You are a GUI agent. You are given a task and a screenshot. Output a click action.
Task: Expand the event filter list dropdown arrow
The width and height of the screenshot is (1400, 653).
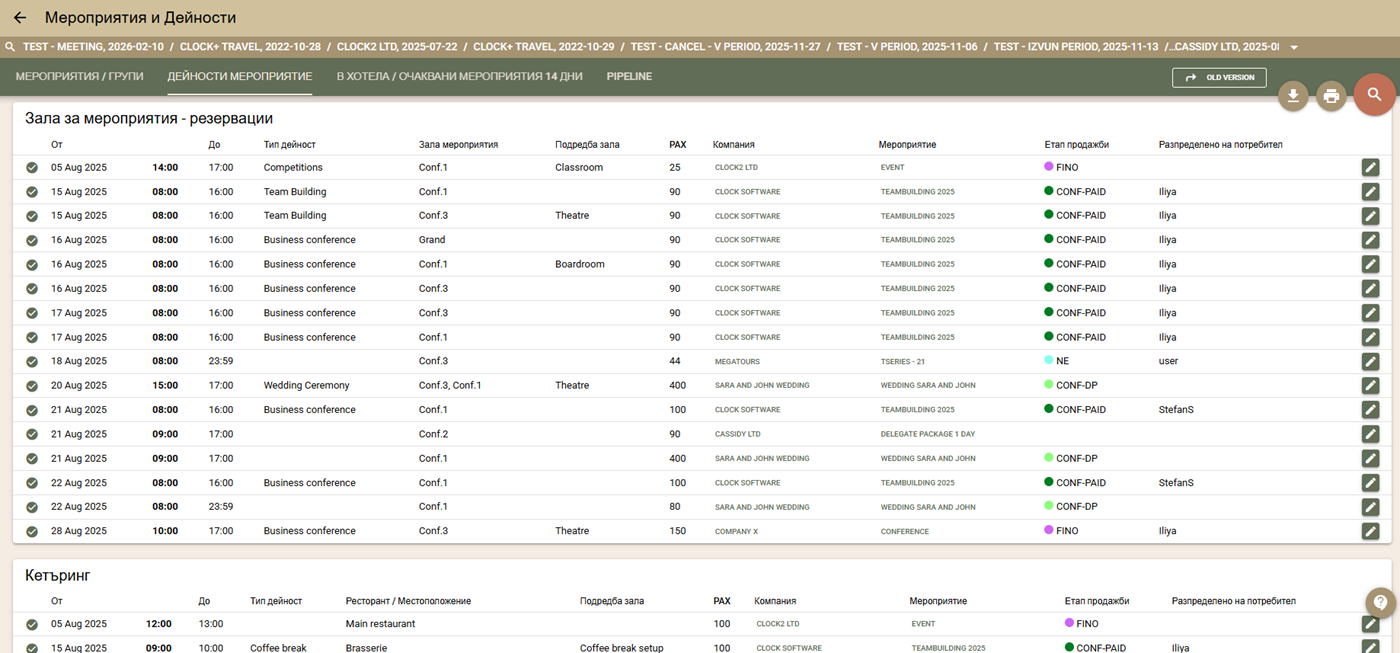click(1294, 47)
